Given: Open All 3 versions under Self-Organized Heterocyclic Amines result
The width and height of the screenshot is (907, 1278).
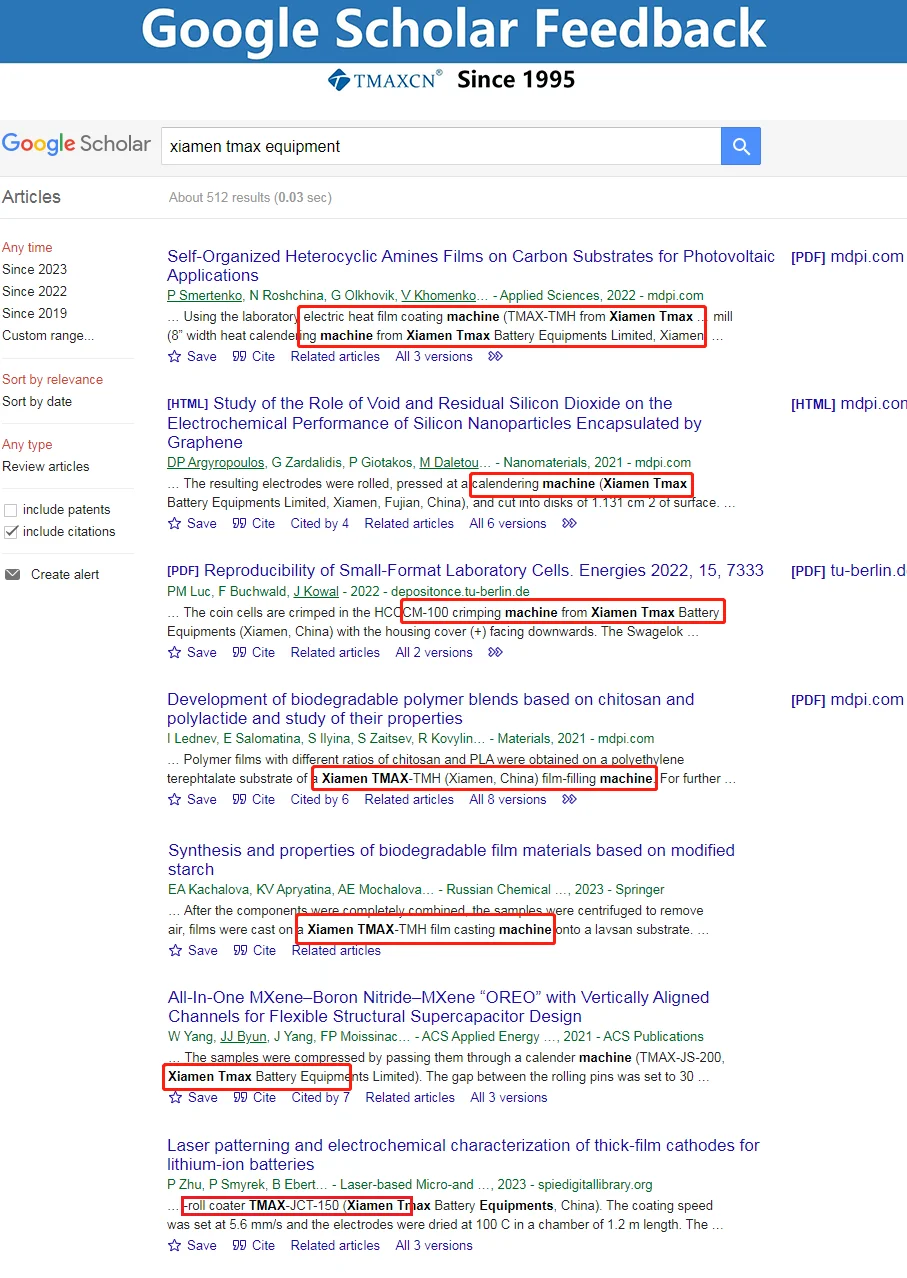Looking at the screenshot, I should 434,356.
